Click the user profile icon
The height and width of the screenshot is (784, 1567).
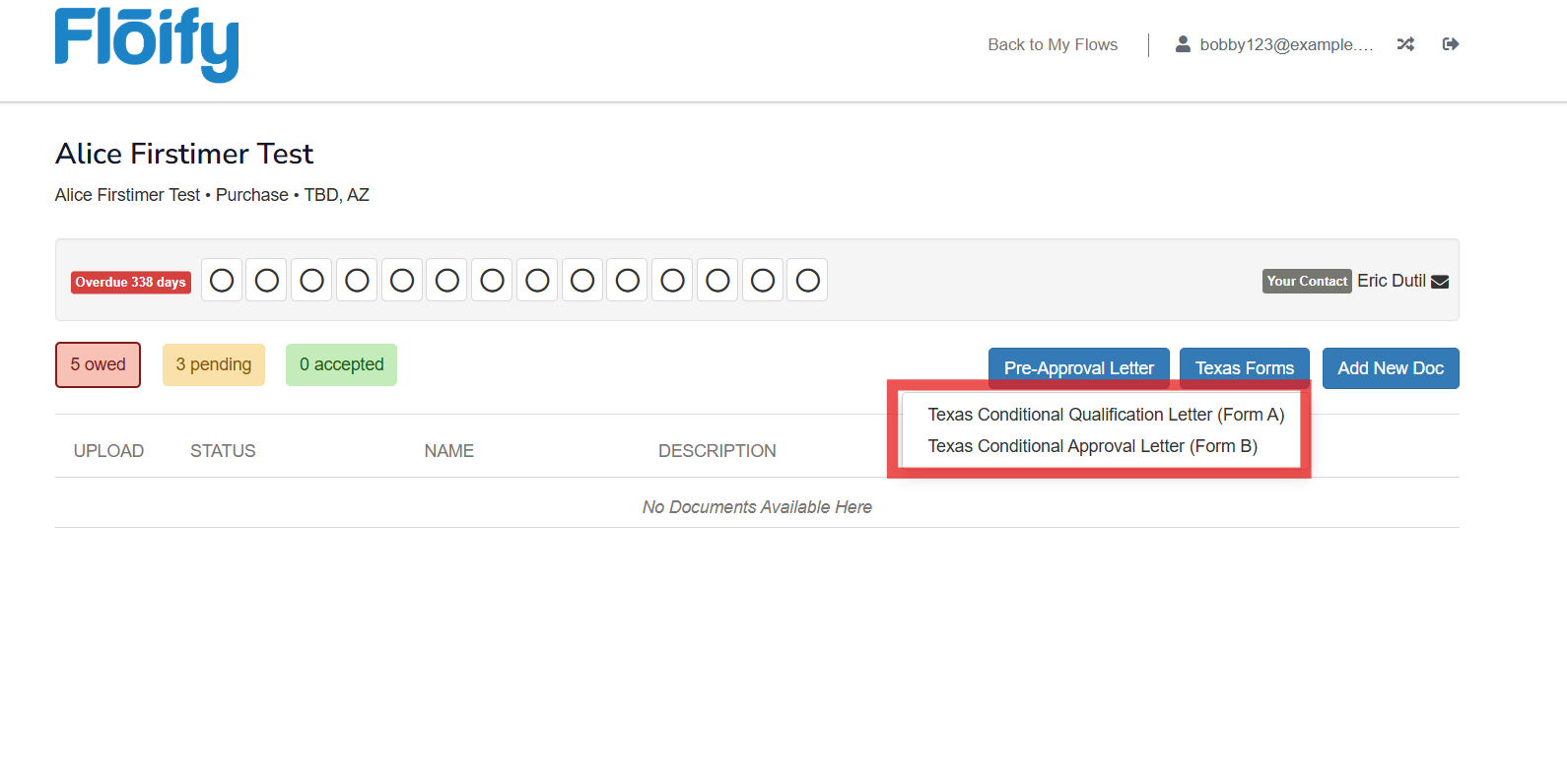coord(1183,44)
